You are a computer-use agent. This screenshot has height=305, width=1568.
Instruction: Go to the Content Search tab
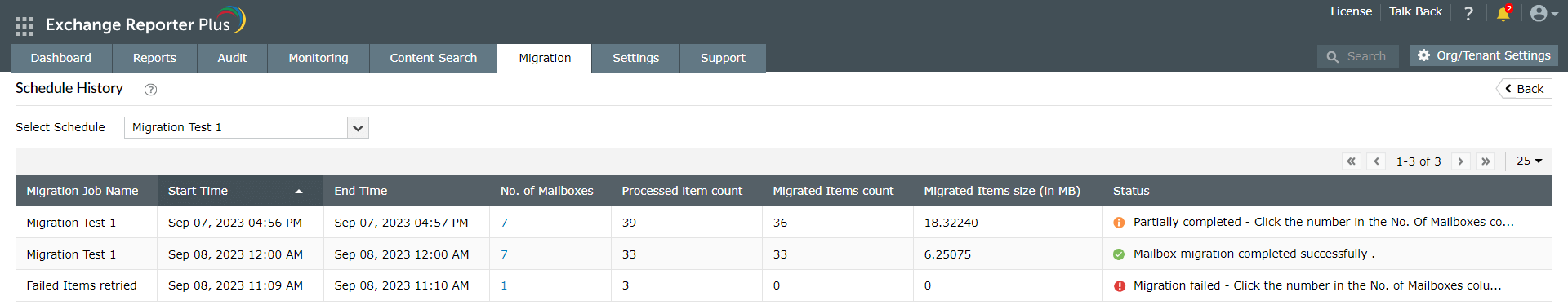pos(434,58)
